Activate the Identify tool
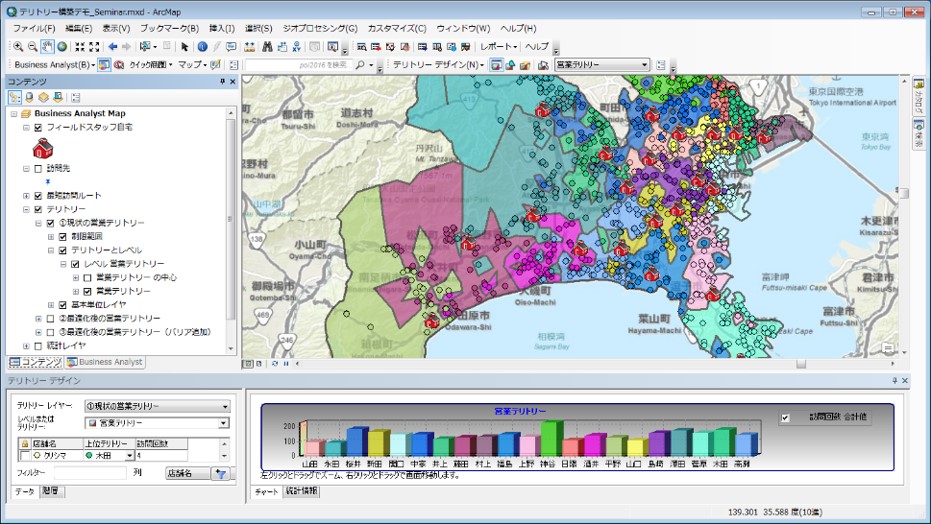 tap(202, 47)
